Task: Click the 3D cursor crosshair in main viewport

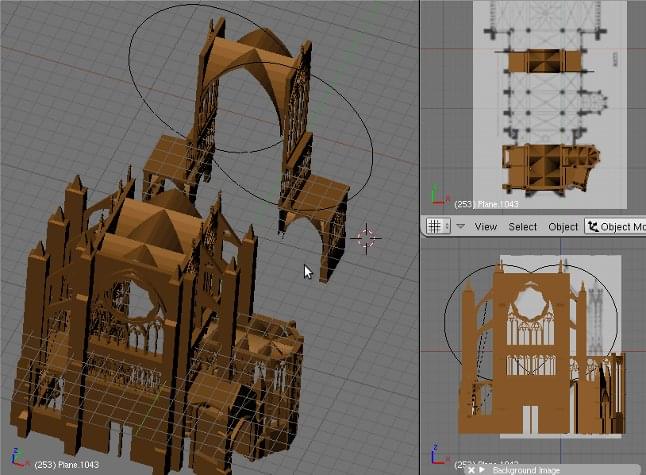Action: [x=366, y=238]
